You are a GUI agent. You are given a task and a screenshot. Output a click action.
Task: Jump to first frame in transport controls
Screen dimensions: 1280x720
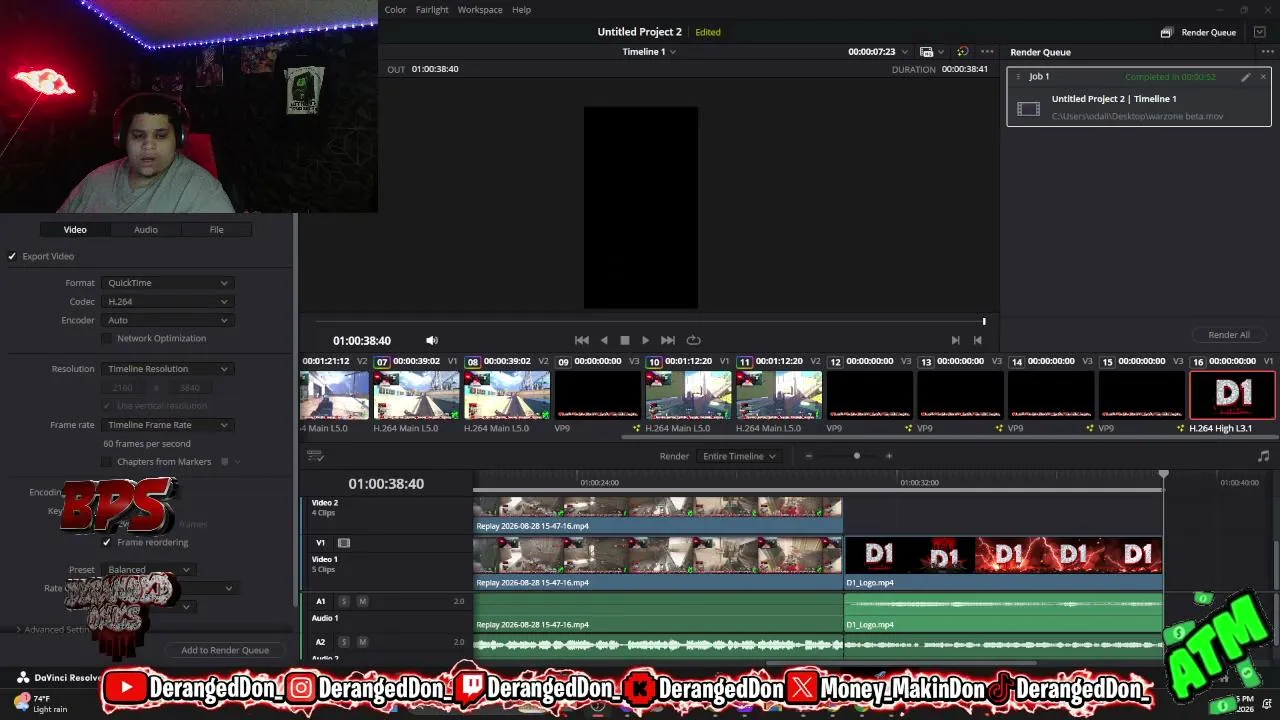582,340
